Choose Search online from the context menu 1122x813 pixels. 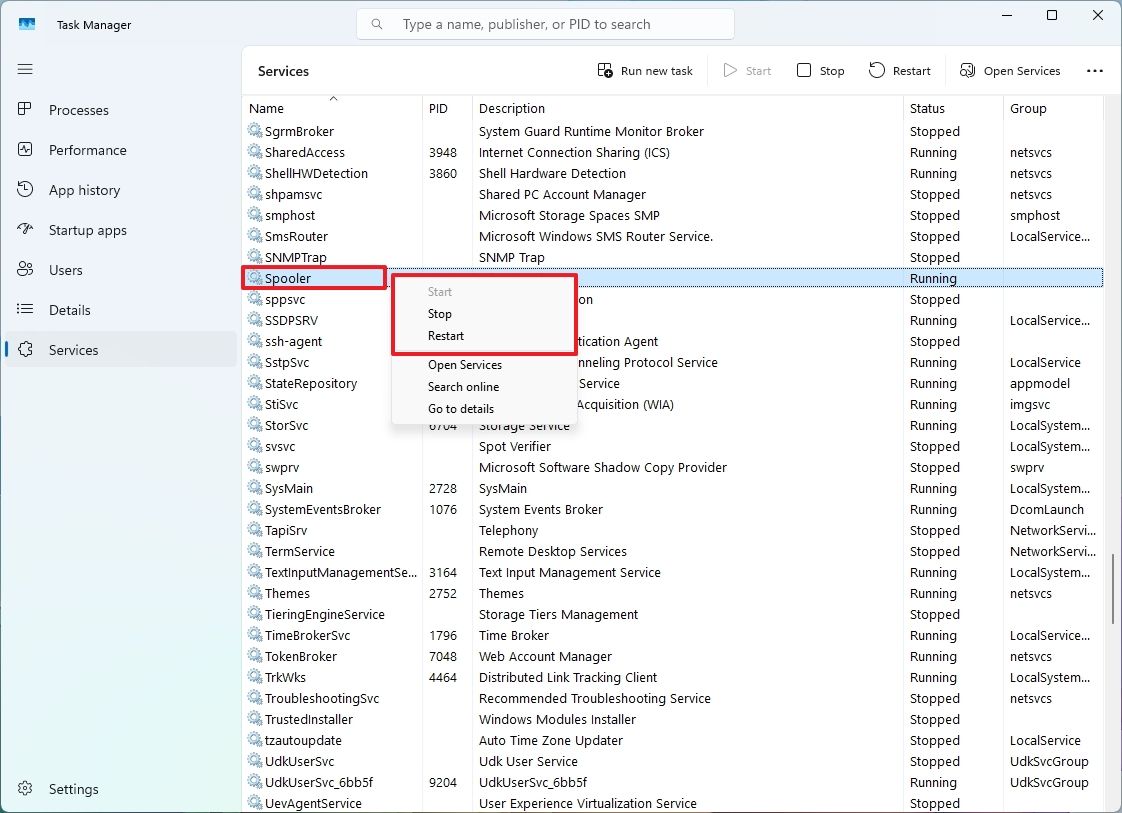click(x=463, y=387)
